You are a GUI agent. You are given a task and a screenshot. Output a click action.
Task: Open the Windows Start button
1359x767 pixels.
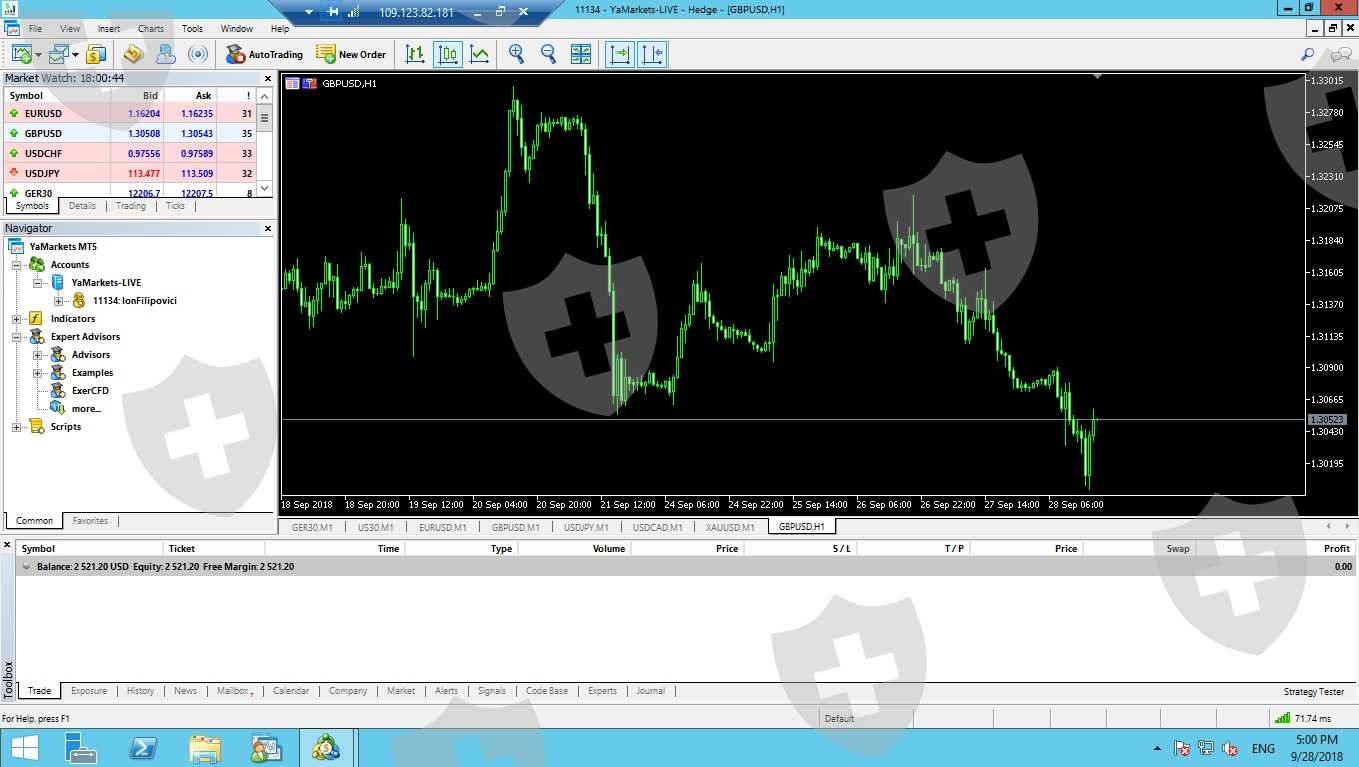(23, 748)
